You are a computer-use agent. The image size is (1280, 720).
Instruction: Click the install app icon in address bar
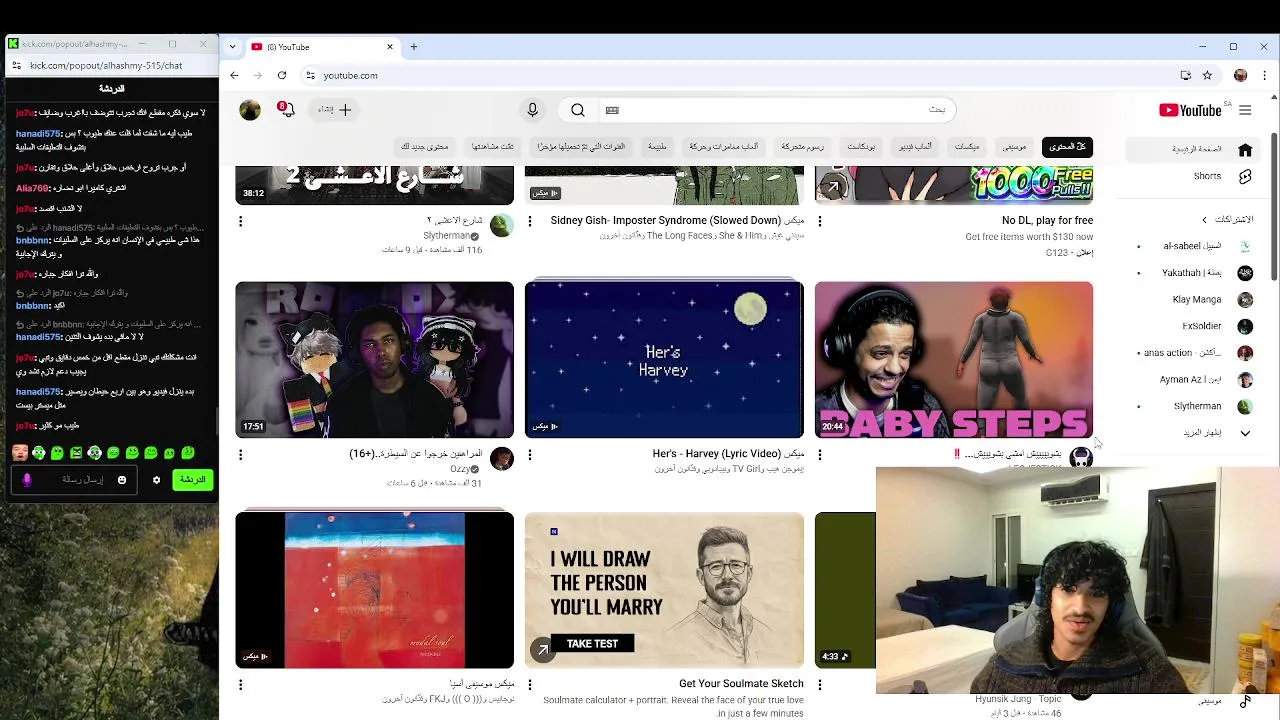(x=1186, y=75)
